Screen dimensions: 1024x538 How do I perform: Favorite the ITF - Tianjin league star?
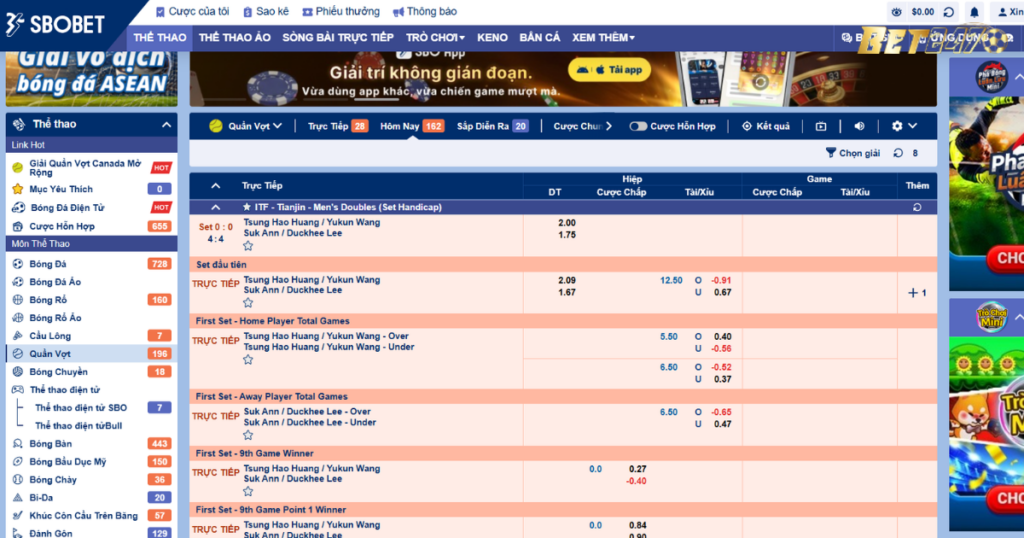[247, 207]
